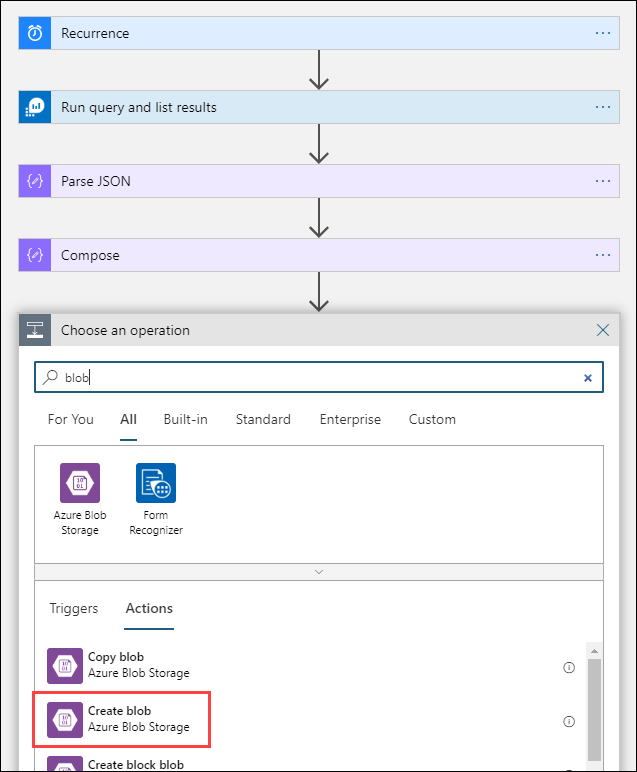Choose the Copy blob action

[x=117, y=665]
